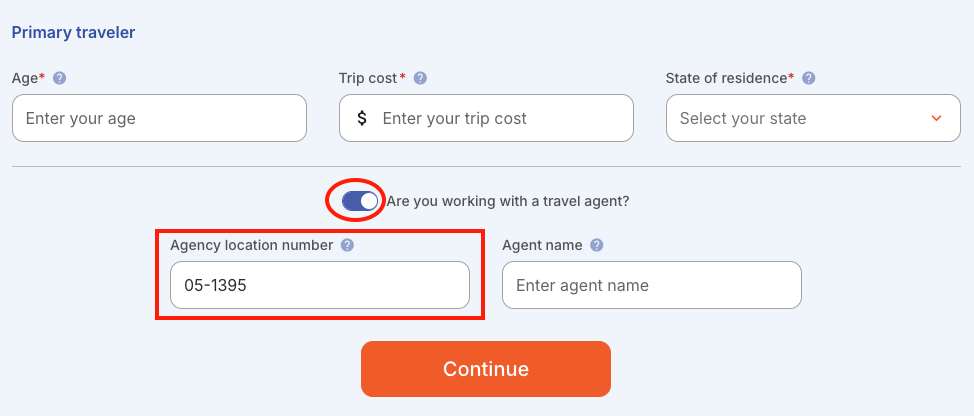974x416 pixels.
Task: Click the orange chevron in state dropdown
Action: pos(937,118)
